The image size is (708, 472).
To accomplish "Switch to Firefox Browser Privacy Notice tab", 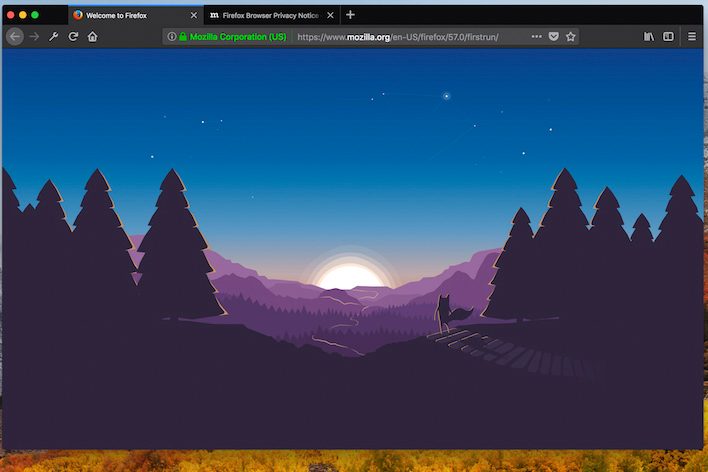I will (272, 15).
